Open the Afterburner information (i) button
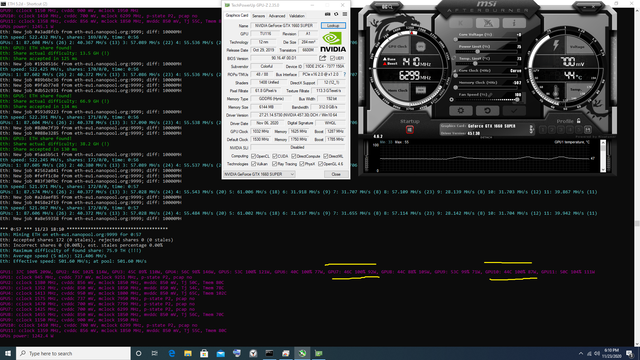 click(x=514, y=23)
